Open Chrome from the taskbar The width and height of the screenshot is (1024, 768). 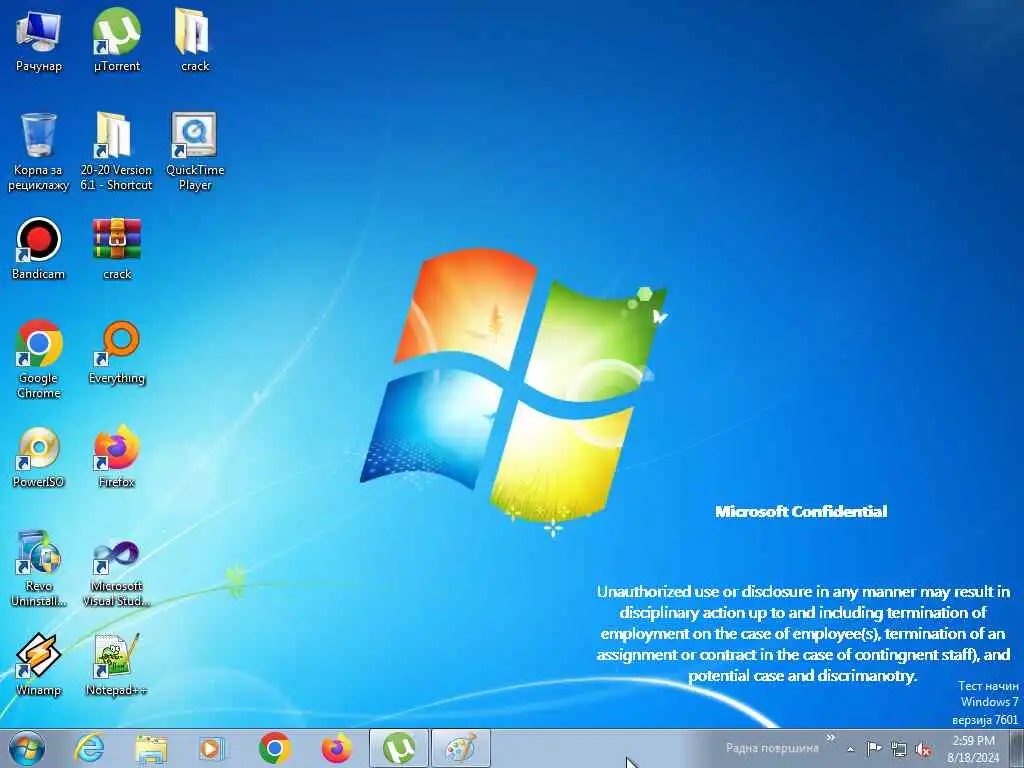tap(274, 748)
